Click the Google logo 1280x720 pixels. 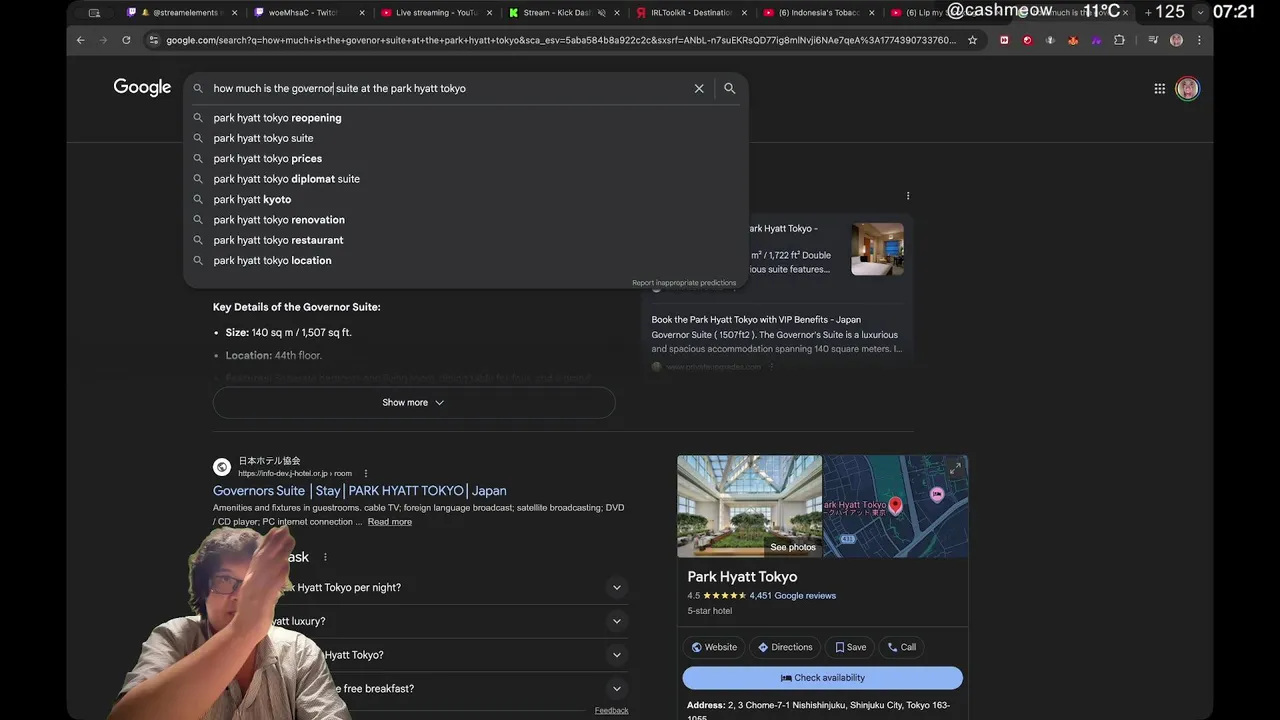point(142,88)
